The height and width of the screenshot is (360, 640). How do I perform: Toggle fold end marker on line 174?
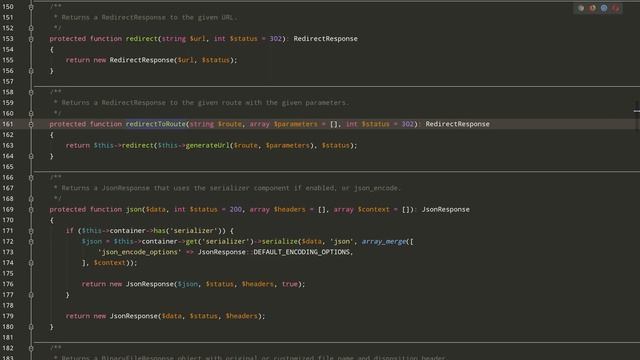point(31,263)
